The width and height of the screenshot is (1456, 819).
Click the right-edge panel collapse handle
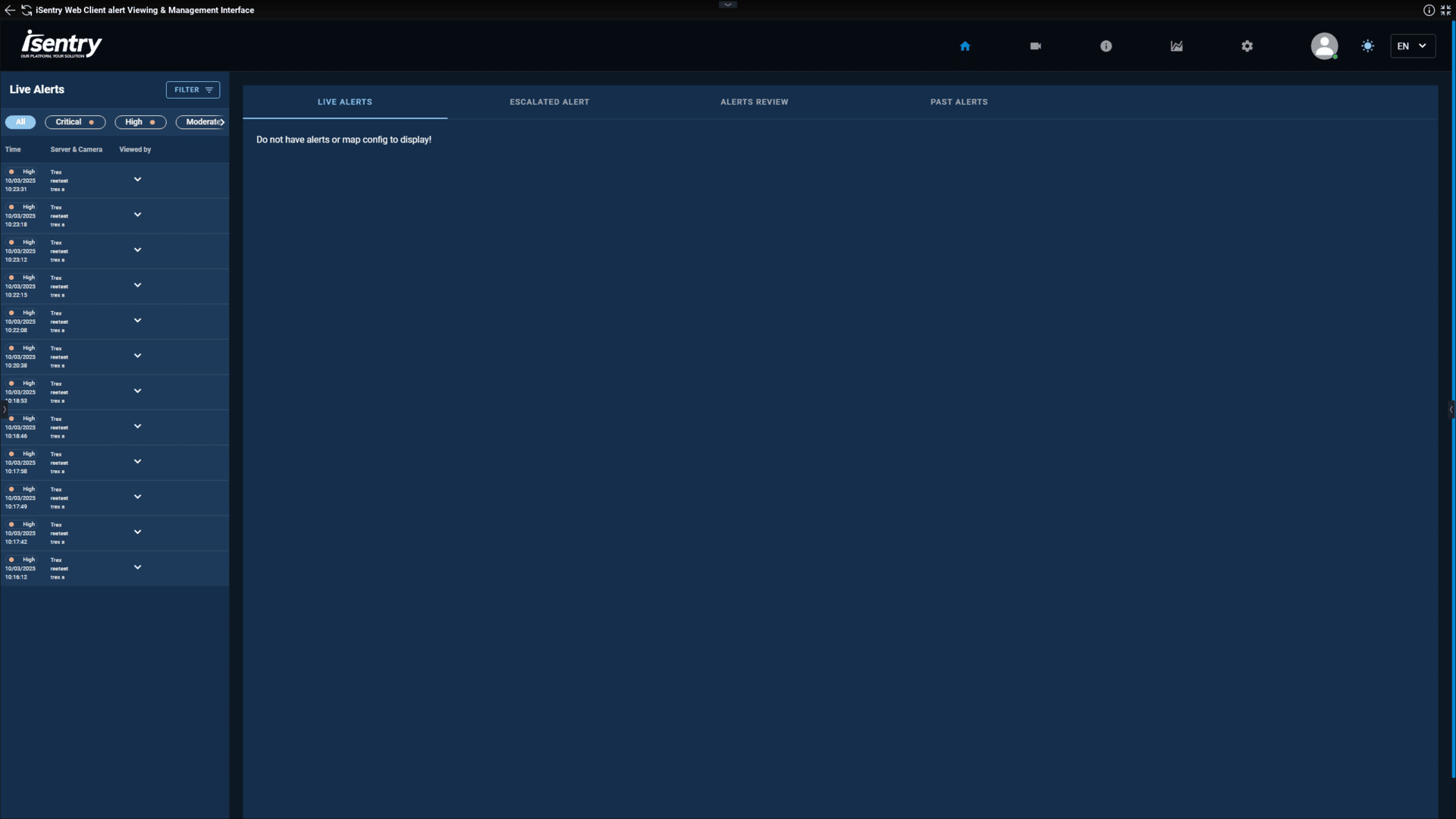click(x=1451, y=409)
